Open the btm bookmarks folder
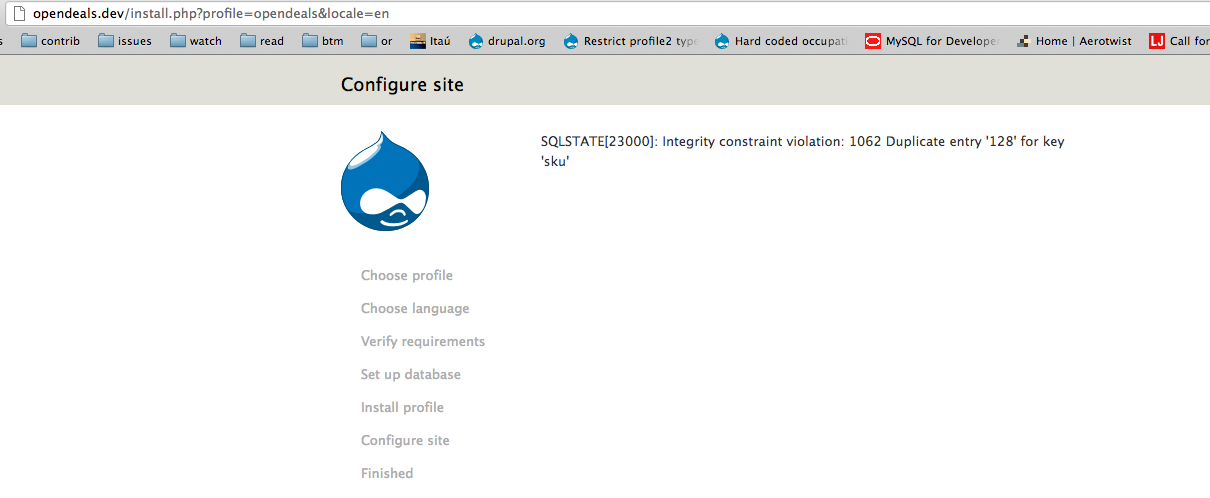The height and width of the screenshot is (498, 1210). (x=323, y=41)
